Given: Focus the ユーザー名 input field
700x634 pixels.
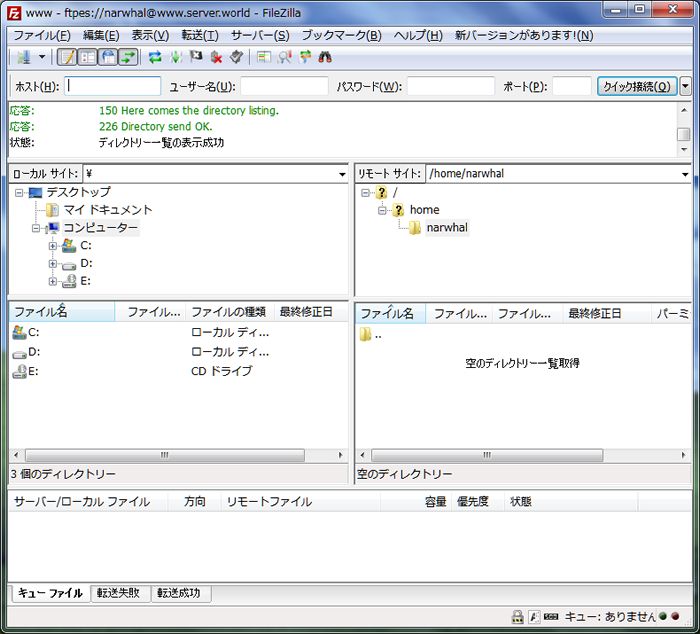Looking at the screenshot, I should click(x=284, y=86).
